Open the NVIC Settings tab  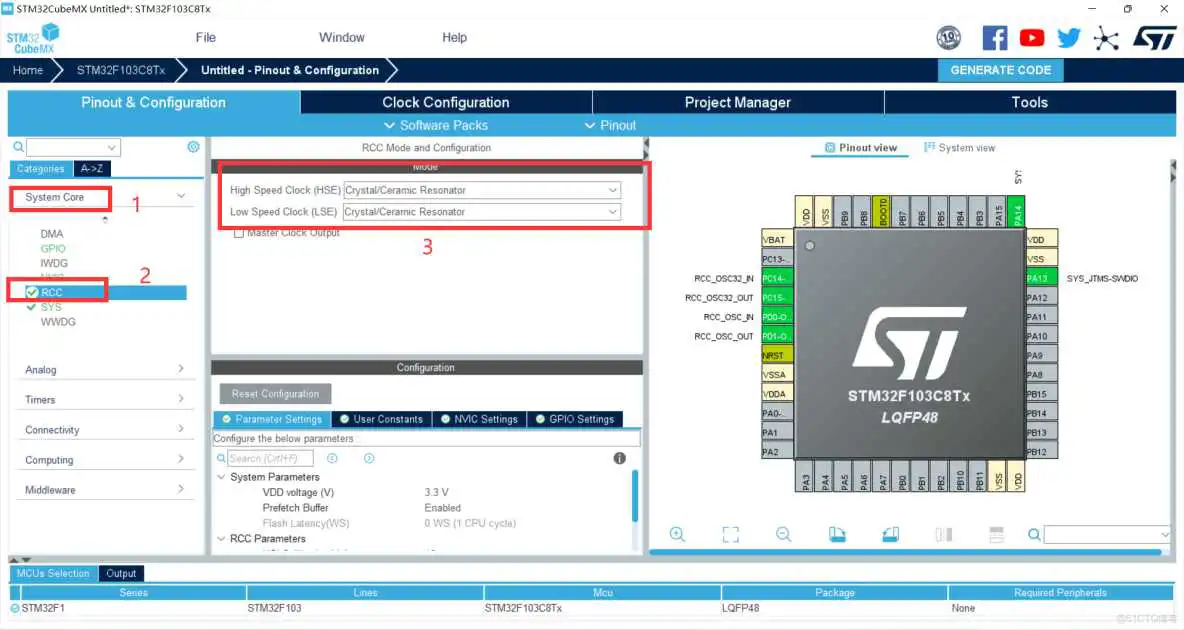479,419
